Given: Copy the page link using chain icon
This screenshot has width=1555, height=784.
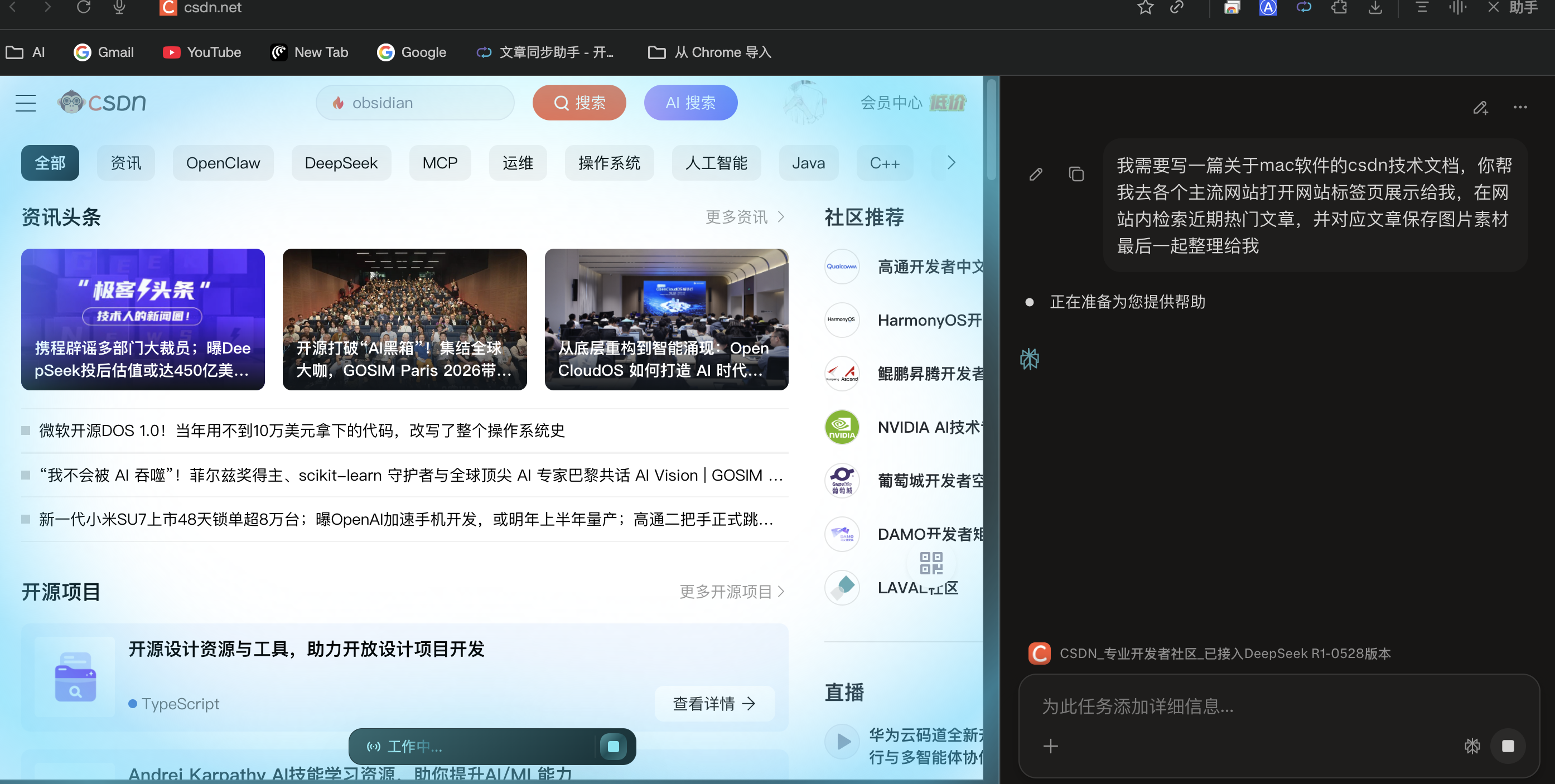Looking at the screenshot, I should [1177, 7].
